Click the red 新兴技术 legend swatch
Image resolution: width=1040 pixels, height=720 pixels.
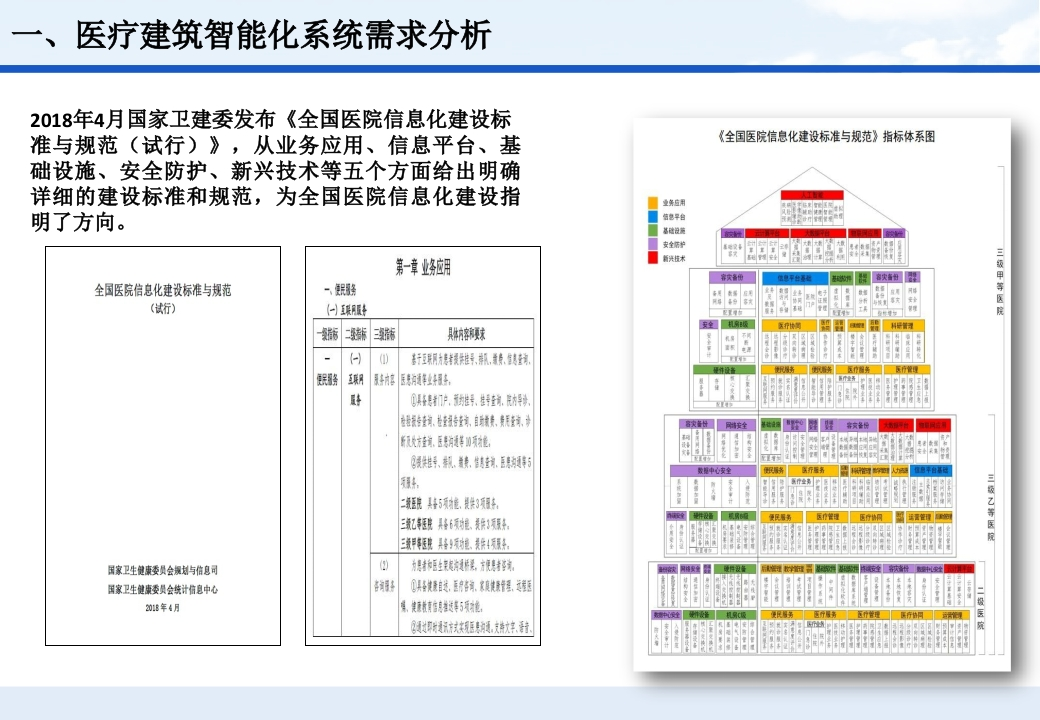[x=653, y=258]
